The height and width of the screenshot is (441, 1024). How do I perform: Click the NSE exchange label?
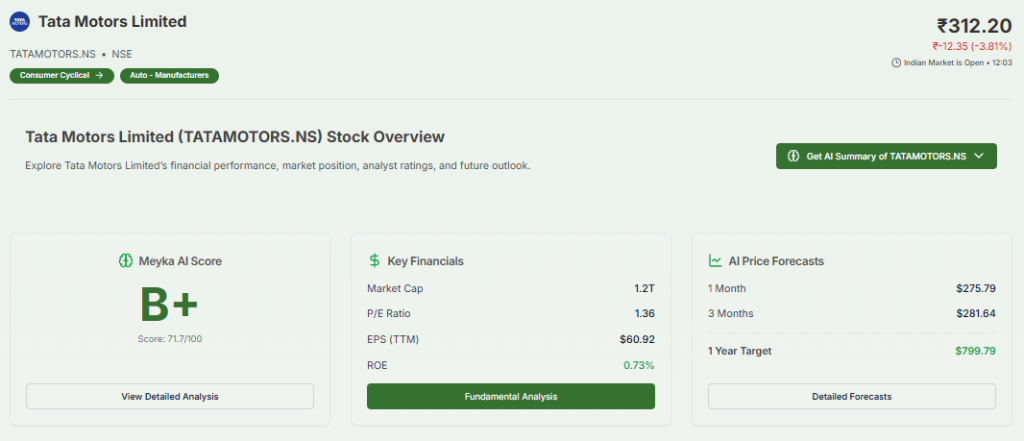point(122,54)
